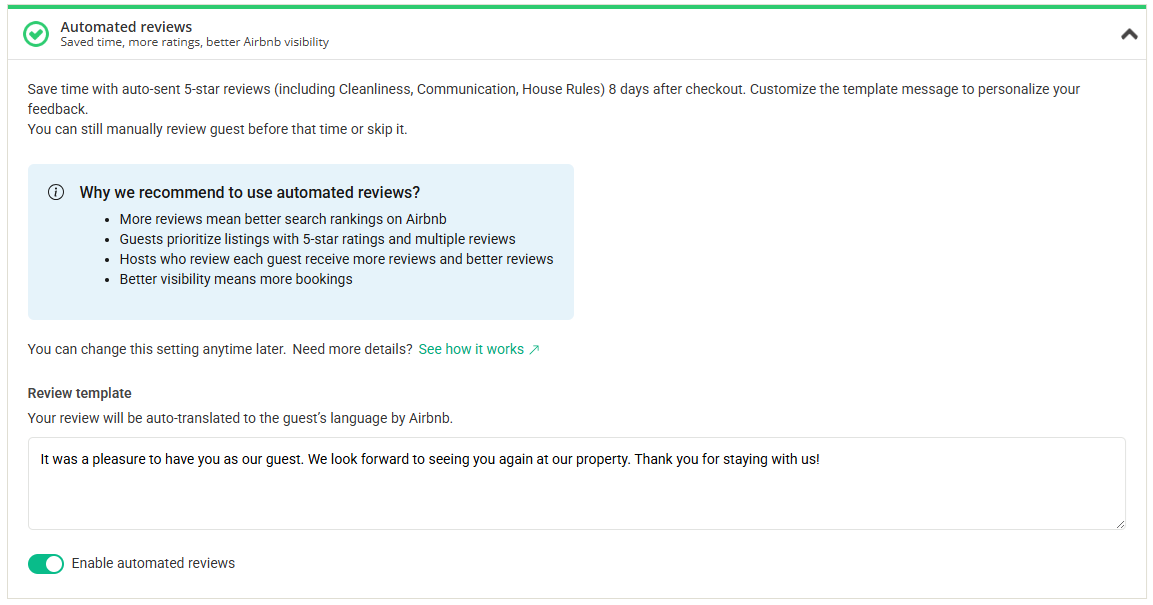Click the 'Save time with auto-sent' description
The width and height of the screenshot is (1153, 605).
coord(553,89)
